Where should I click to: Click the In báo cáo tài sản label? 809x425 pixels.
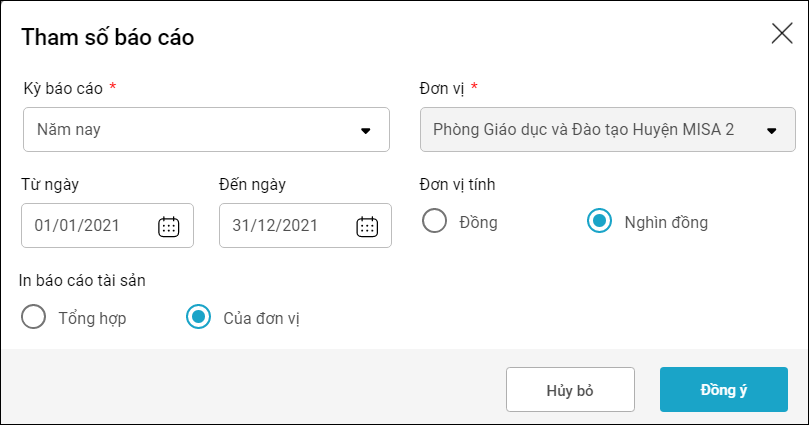82,280
